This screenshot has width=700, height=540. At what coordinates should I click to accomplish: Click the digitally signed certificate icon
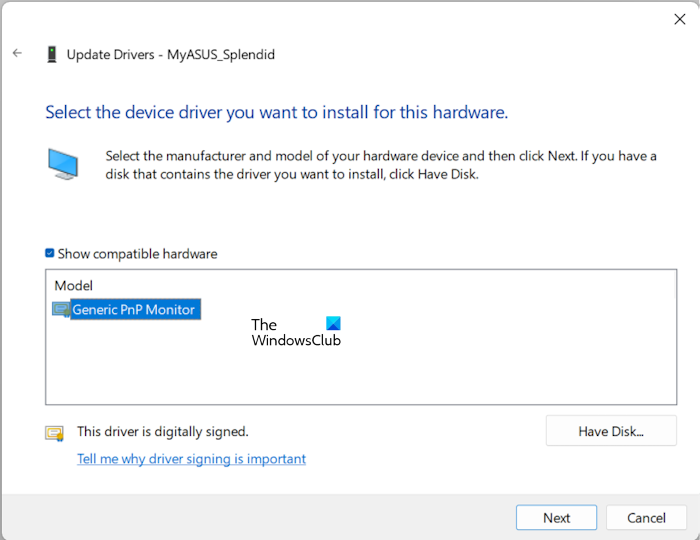(x=54, y=433)
